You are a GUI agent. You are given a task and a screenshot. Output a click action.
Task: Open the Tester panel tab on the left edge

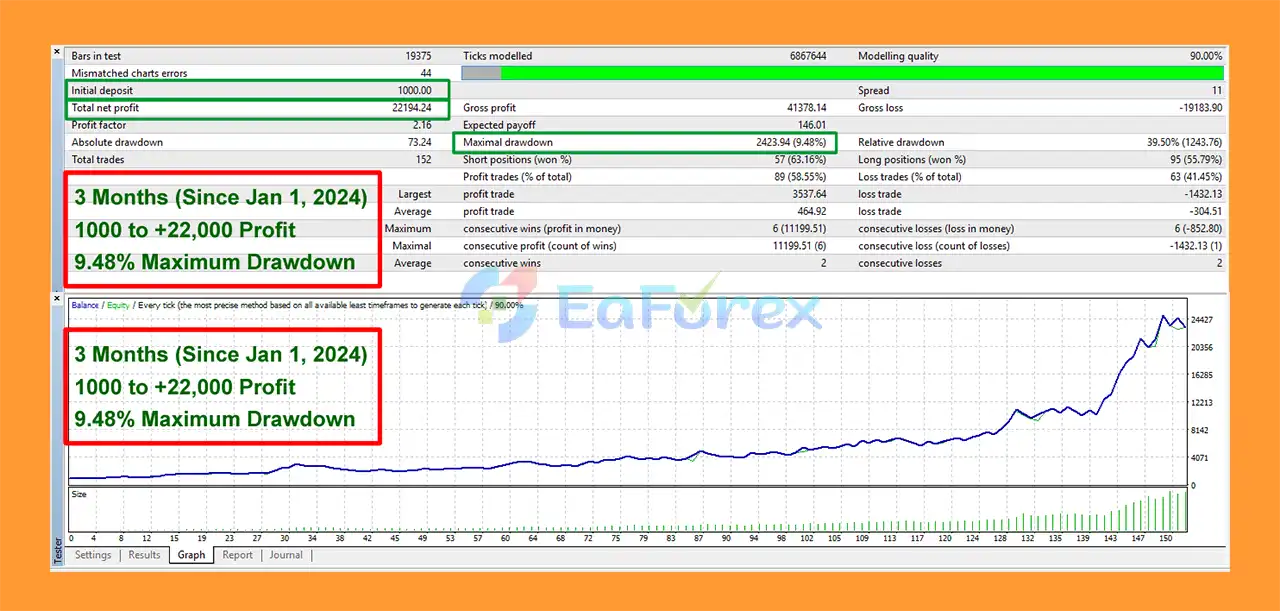[x=57, y=555]
